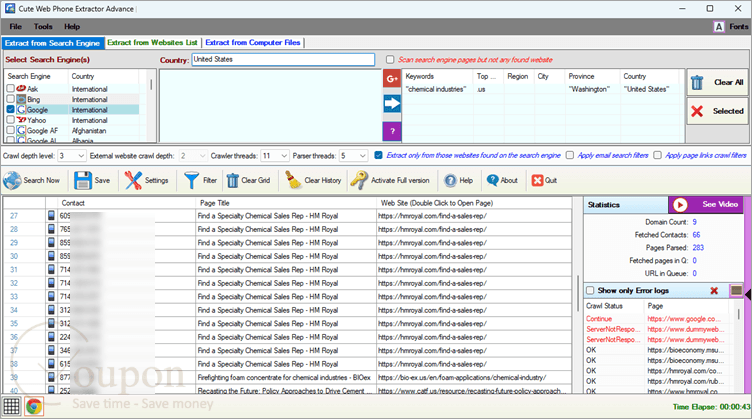Open the Tools menu
This screenshot has width=752, height=419.
[43, 27]
